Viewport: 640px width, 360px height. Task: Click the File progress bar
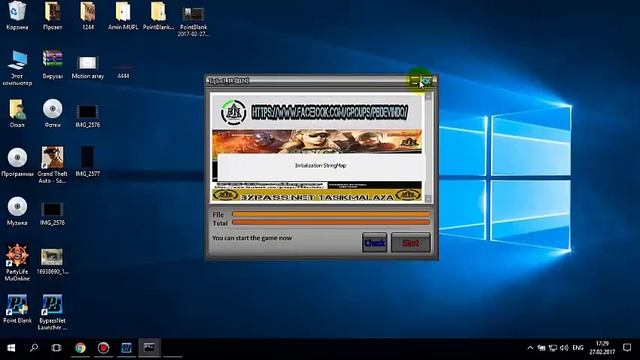pos(331,214)
